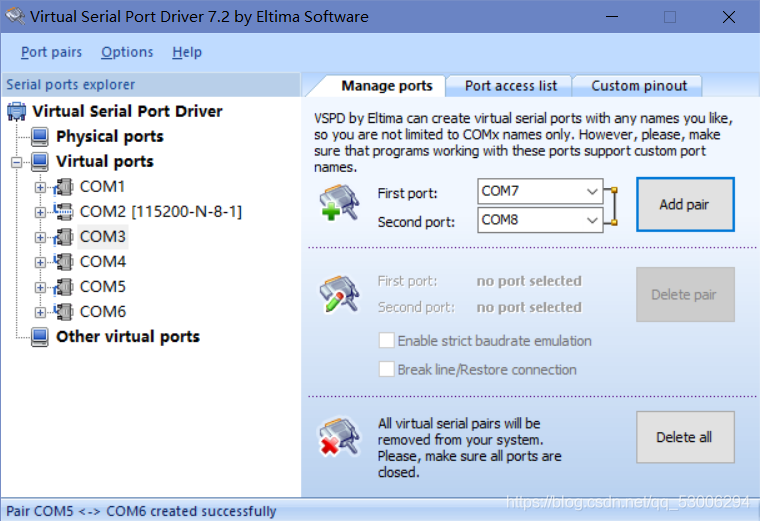Select COM3 in the ports tree
Screen dimensions: 760x521
(102, 237)
